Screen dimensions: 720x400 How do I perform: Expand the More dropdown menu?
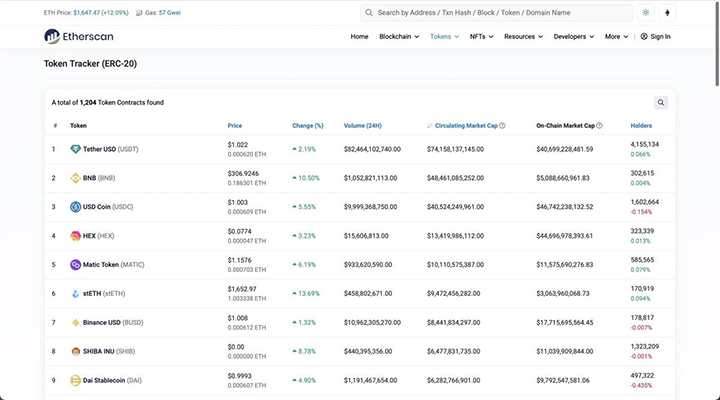616,37
